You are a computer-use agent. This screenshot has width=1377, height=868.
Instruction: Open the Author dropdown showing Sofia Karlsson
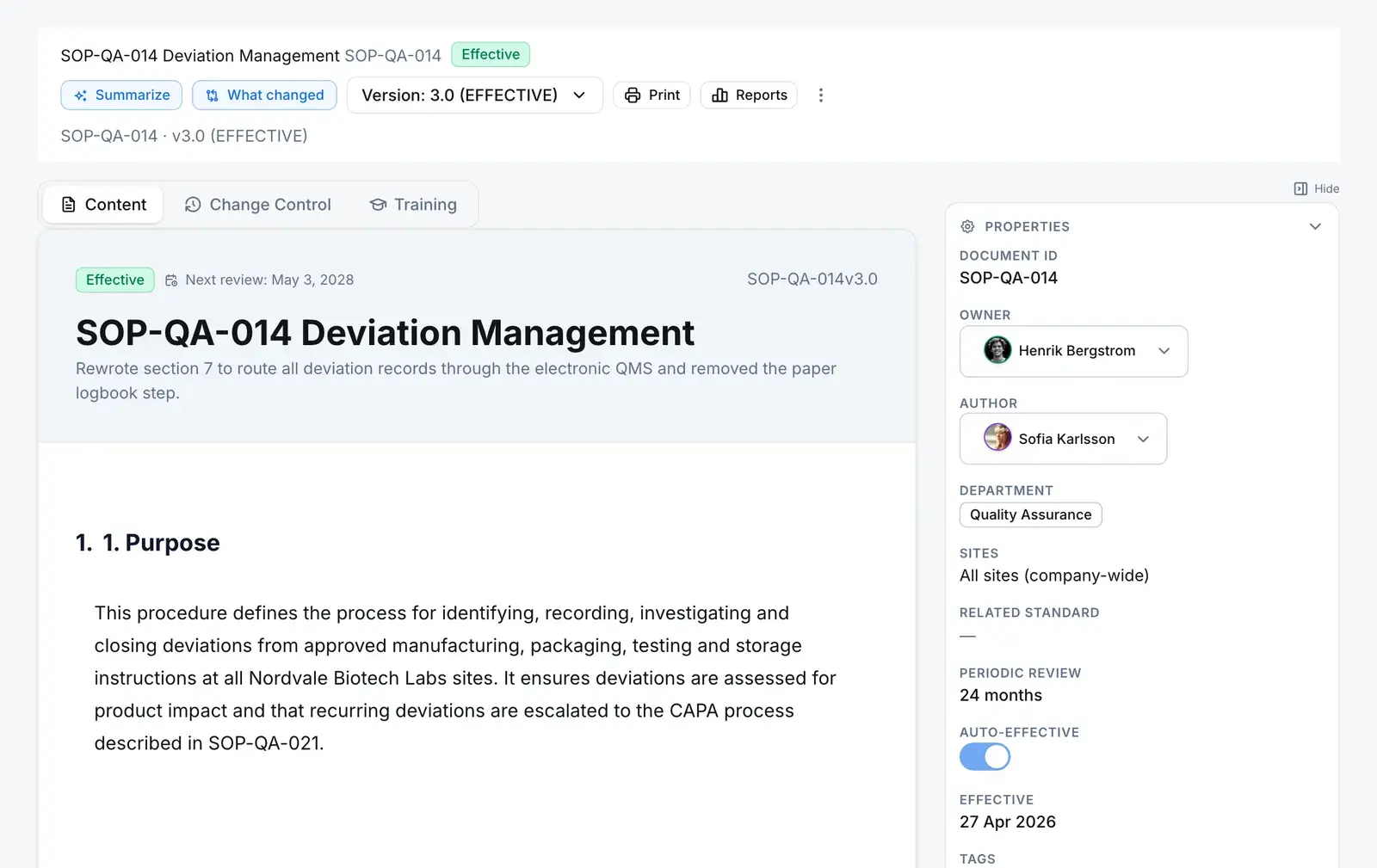(1064, 439)
